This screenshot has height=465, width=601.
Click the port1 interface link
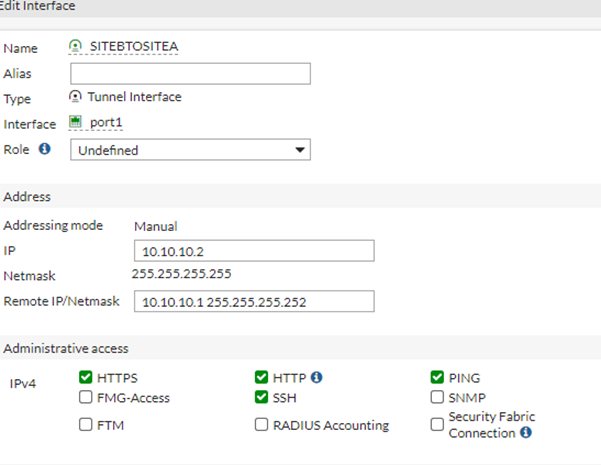[104, 124]
